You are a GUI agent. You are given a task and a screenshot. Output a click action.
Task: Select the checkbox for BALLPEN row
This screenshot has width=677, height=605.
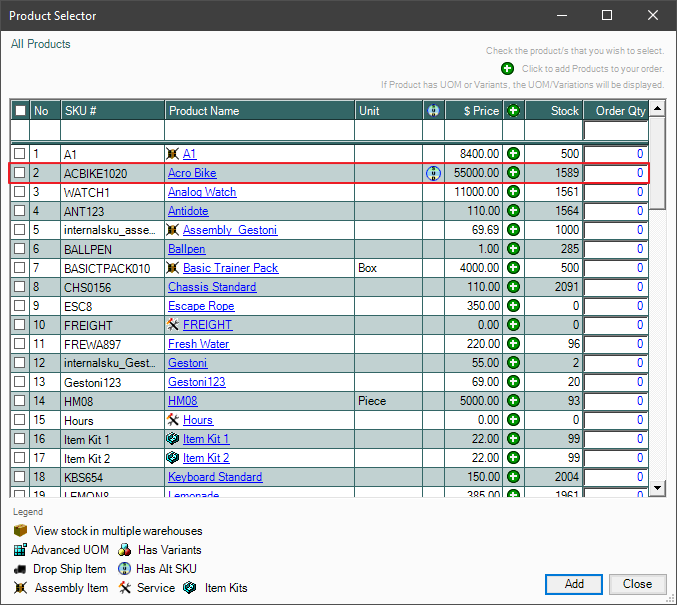click(20, 249)
